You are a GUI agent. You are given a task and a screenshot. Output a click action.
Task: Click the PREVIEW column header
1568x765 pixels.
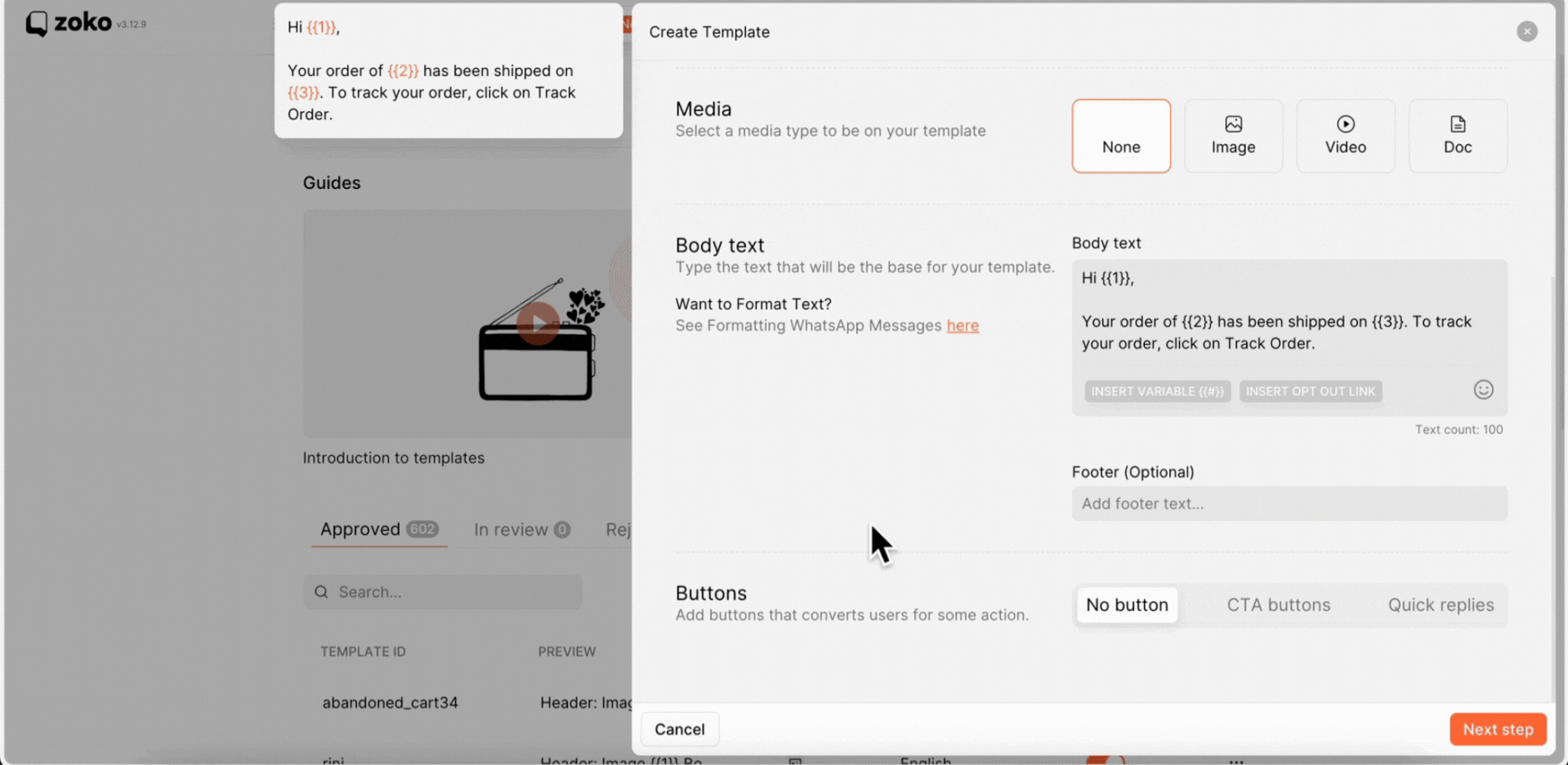click(567, 651)
